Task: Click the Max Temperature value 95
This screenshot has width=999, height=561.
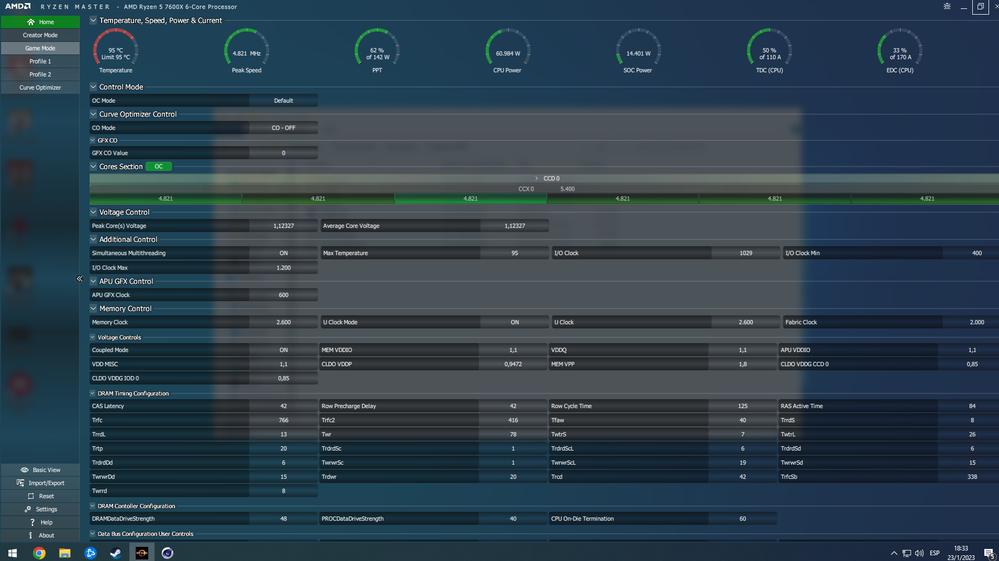Action: [x=514, y=253]
